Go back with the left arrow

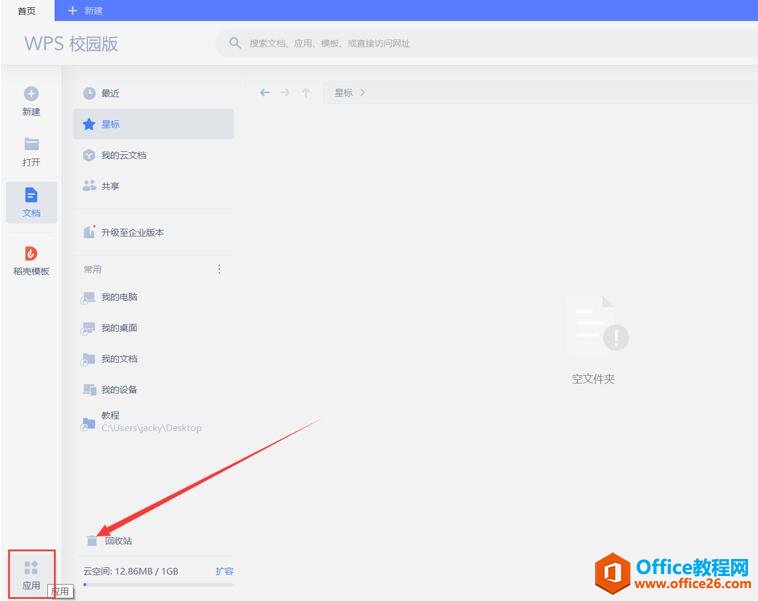[264, 92]
